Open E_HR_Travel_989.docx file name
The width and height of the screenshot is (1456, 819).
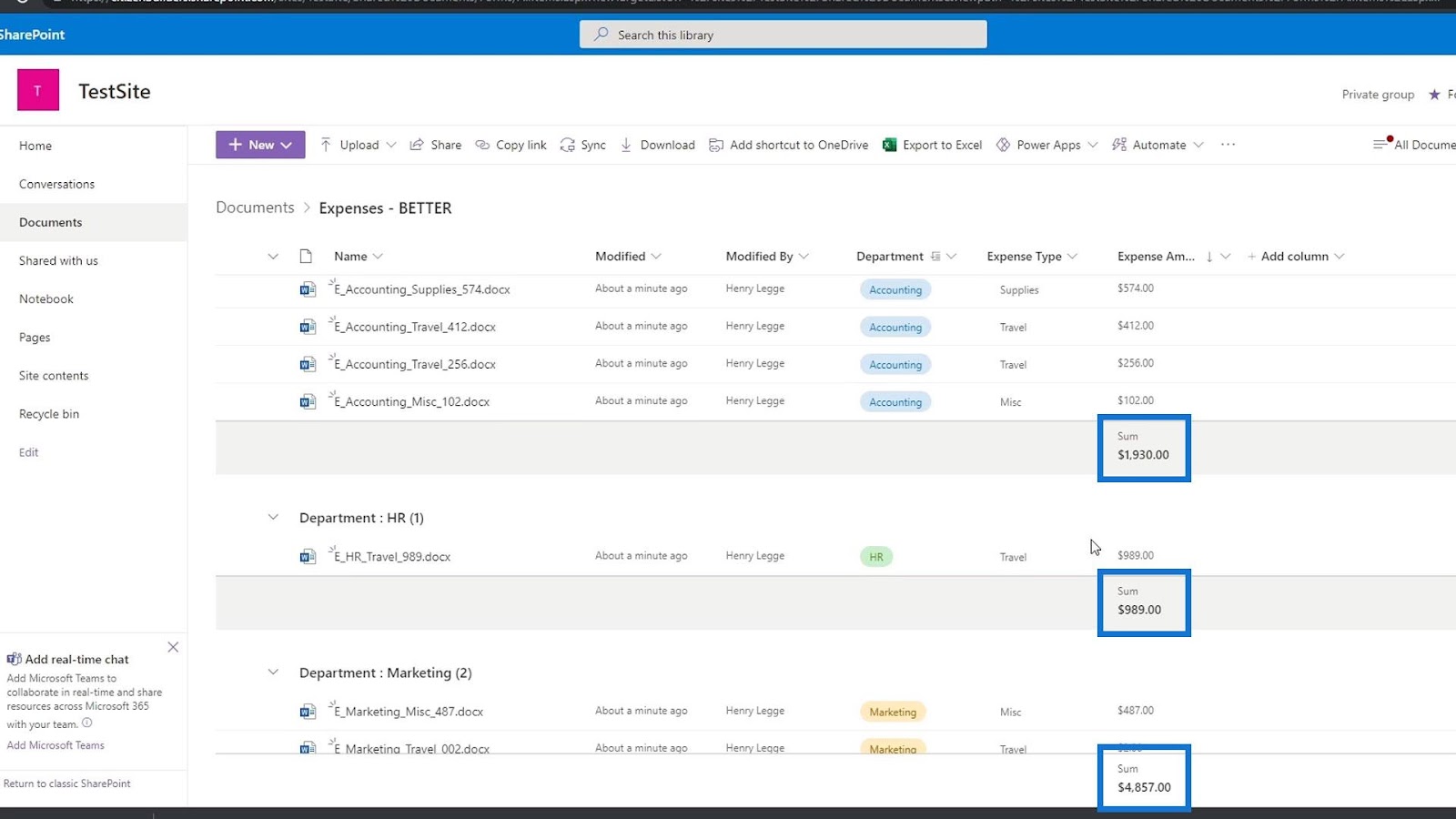point(392,557)
